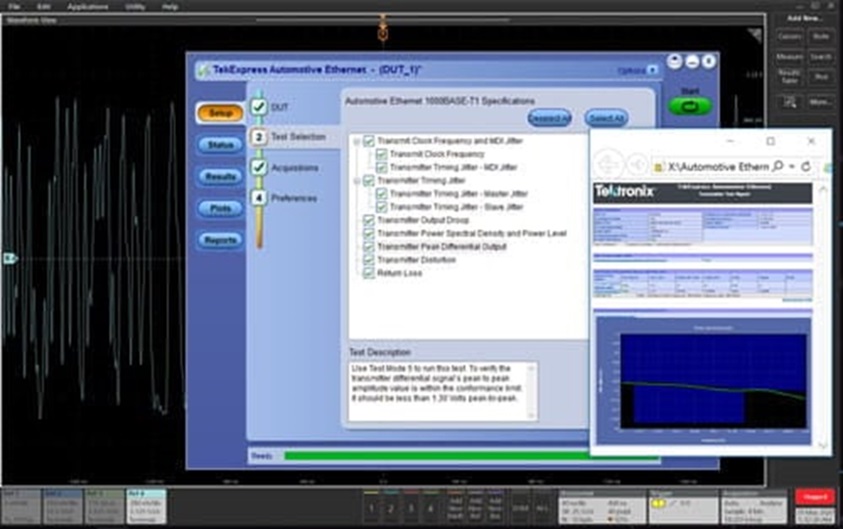
Task: Open the Status panel in TekExpress
Action: [220, 145]
